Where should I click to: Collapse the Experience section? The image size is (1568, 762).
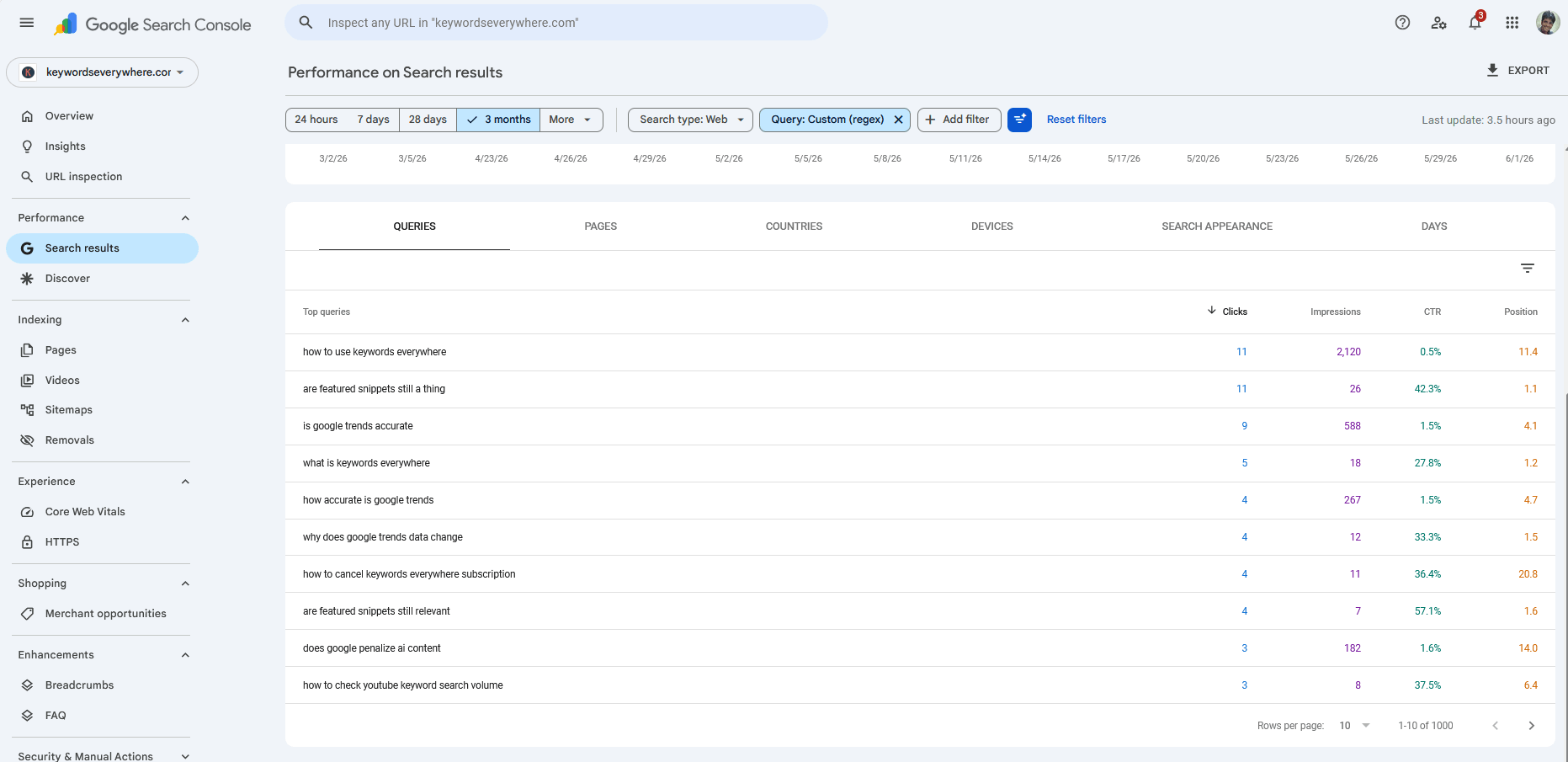click(185, 482)
